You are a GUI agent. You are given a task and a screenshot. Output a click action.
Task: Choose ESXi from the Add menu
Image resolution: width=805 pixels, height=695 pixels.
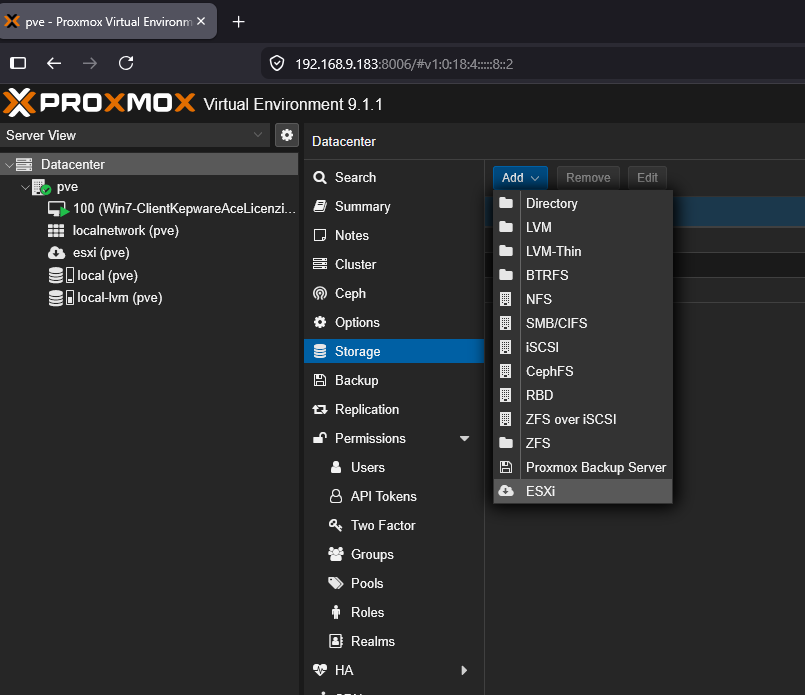coord(583,491)
